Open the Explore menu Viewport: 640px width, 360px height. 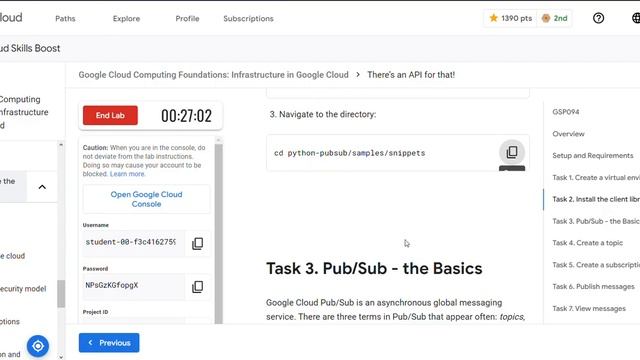coord(127,18)
